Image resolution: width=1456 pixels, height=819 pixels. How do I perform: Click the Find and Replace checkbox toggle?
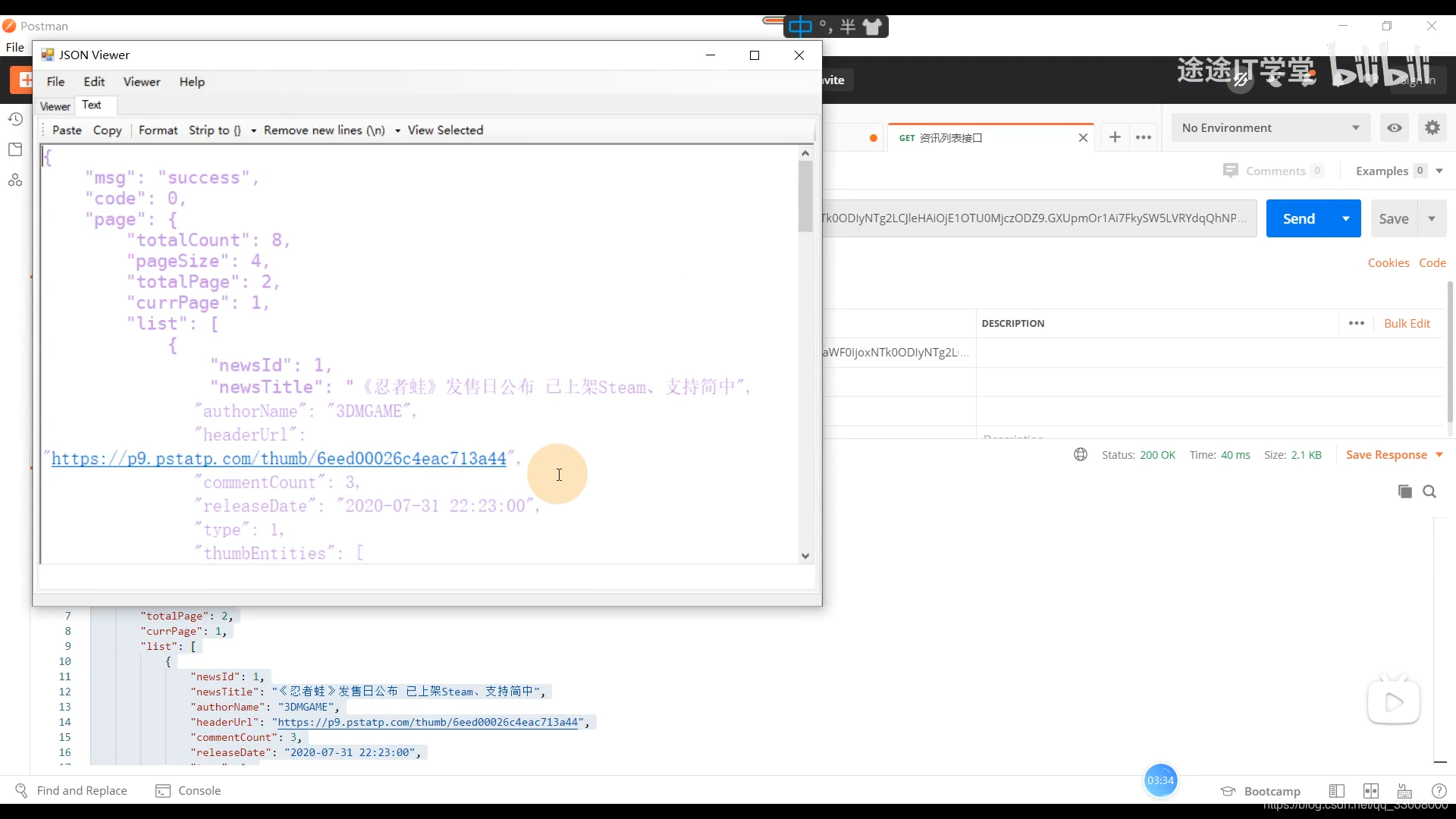[71, 790]
